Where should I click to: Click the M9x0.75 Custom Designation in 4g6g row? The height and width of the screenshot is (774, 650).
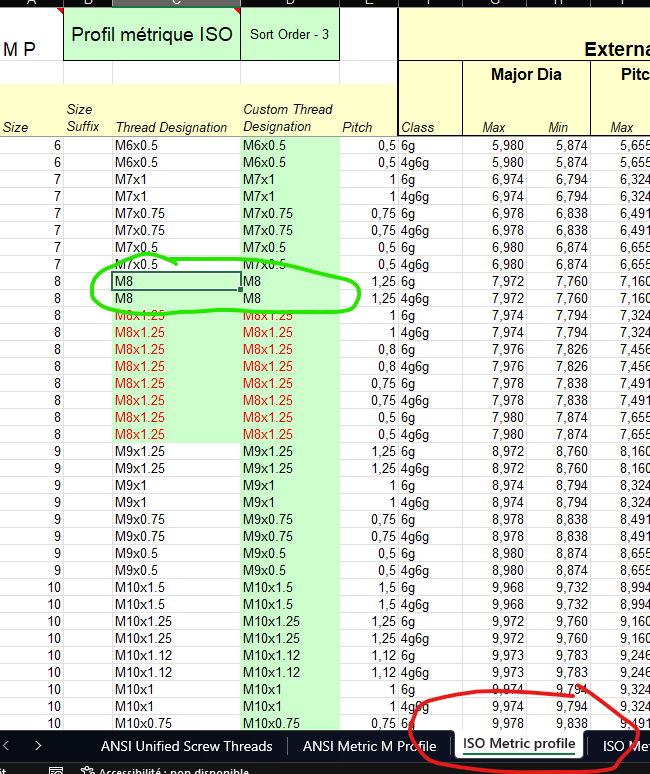click(290, 536)
